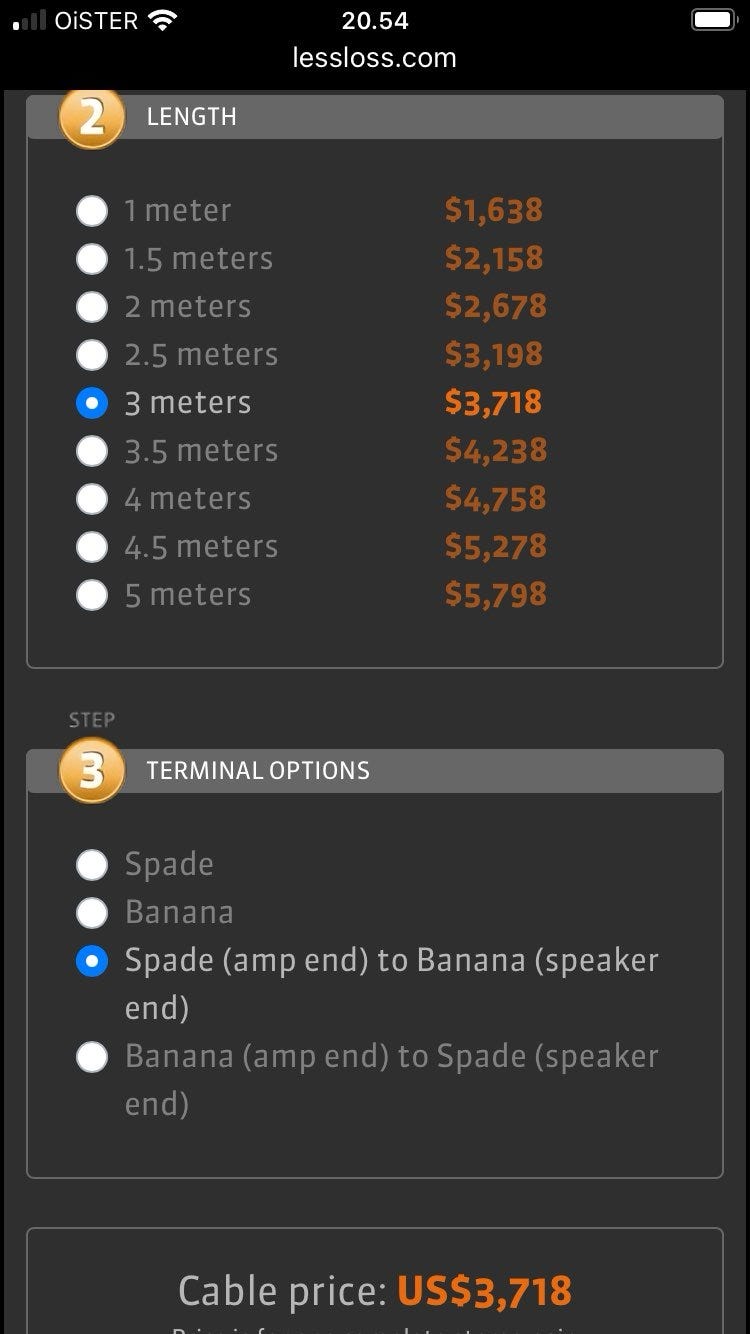Choose 3.5 meters cable length

[x=92, y=451]
